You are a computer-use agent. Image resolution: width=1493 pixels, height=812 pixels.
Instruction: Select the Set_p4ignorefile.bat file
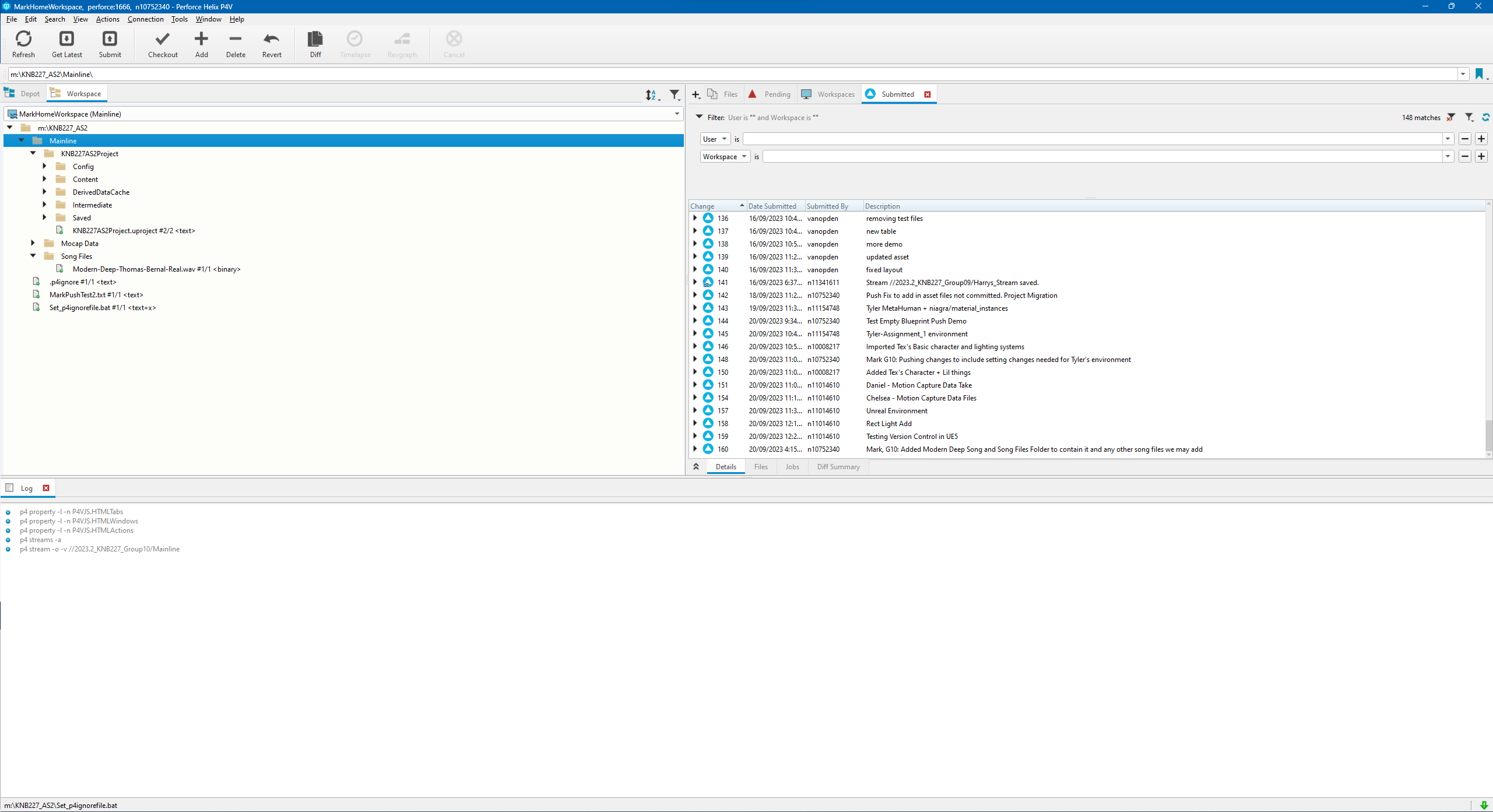coord(102,307)
